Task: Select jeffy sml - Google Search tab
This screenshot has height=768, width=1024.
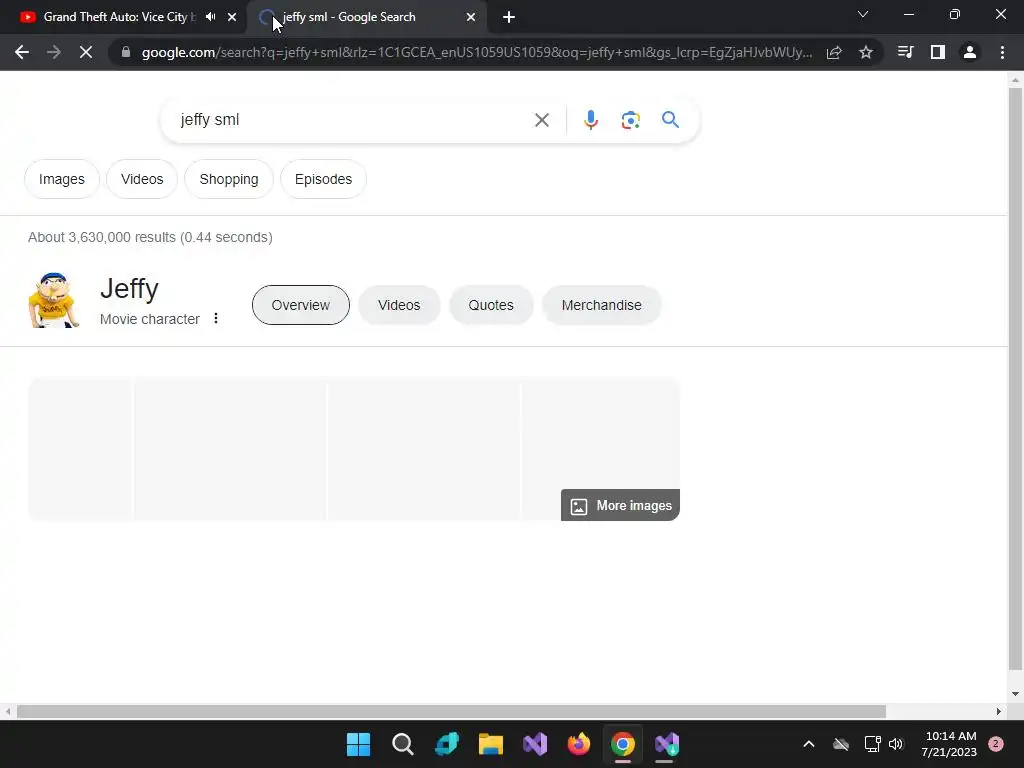Action: [366, 17]
